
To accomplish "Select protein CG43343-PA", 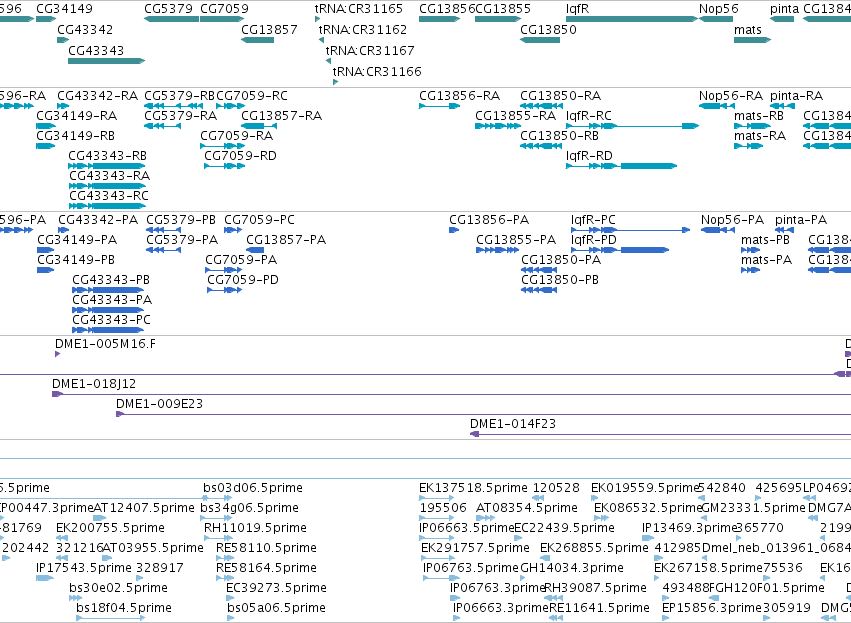I will 108,310.
